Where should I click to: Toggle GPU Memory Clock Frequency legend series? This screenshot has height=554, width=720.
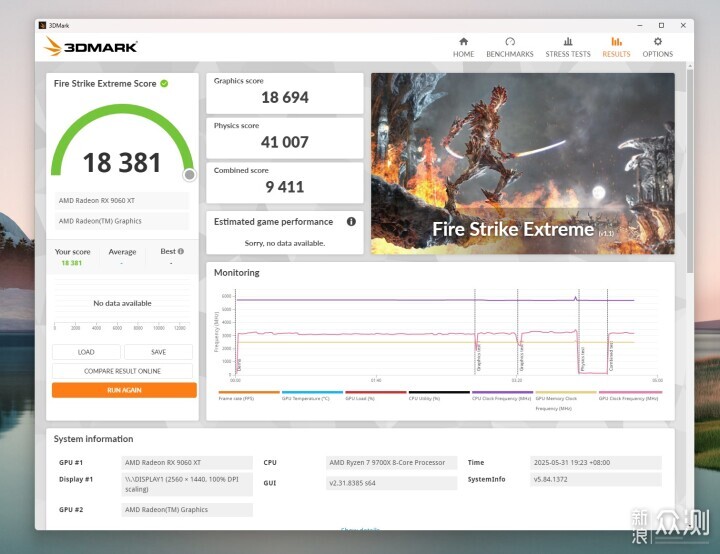click(x=566, y=401)
